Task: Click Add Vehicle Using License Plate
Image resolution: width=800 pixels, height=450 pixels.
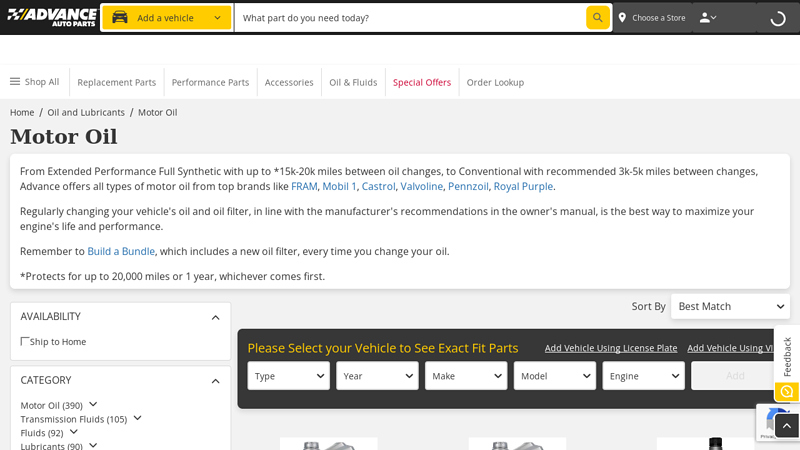Action: pyautogui.click(x=611, y=348)
